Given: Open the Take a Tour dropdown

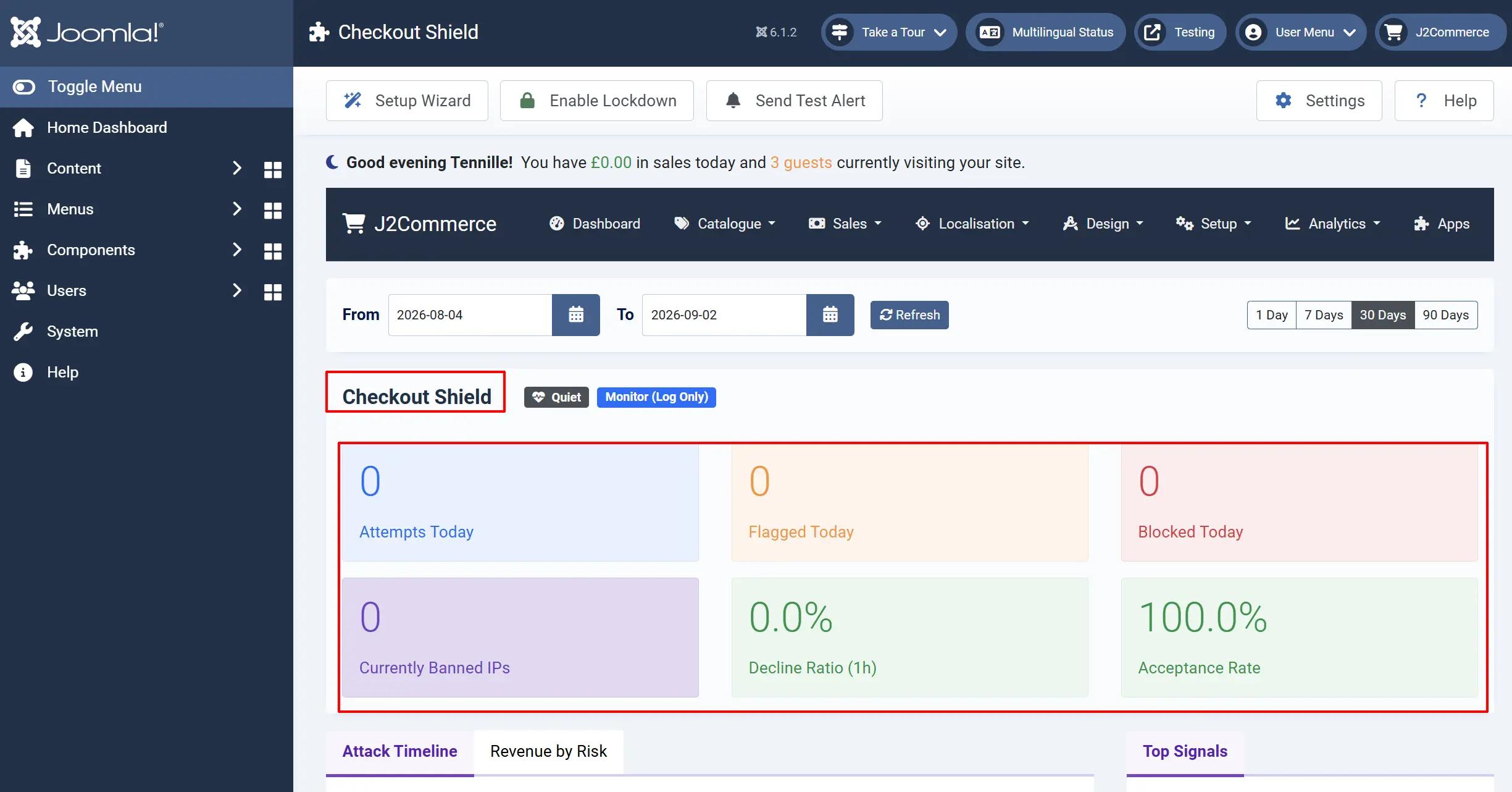Looking at the screenshot, I should pyautogui.click(x=889, y=32).
